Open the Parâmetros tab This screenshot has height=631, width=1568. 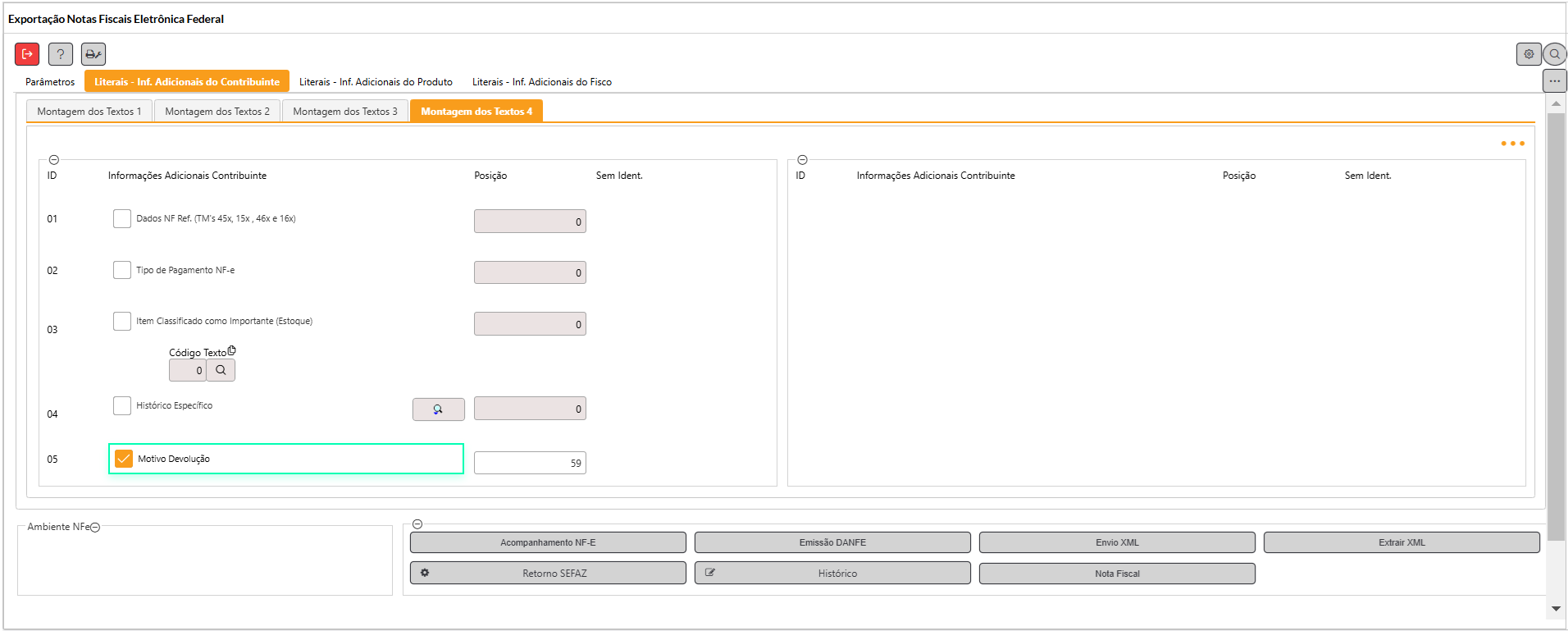coord(50,82)
